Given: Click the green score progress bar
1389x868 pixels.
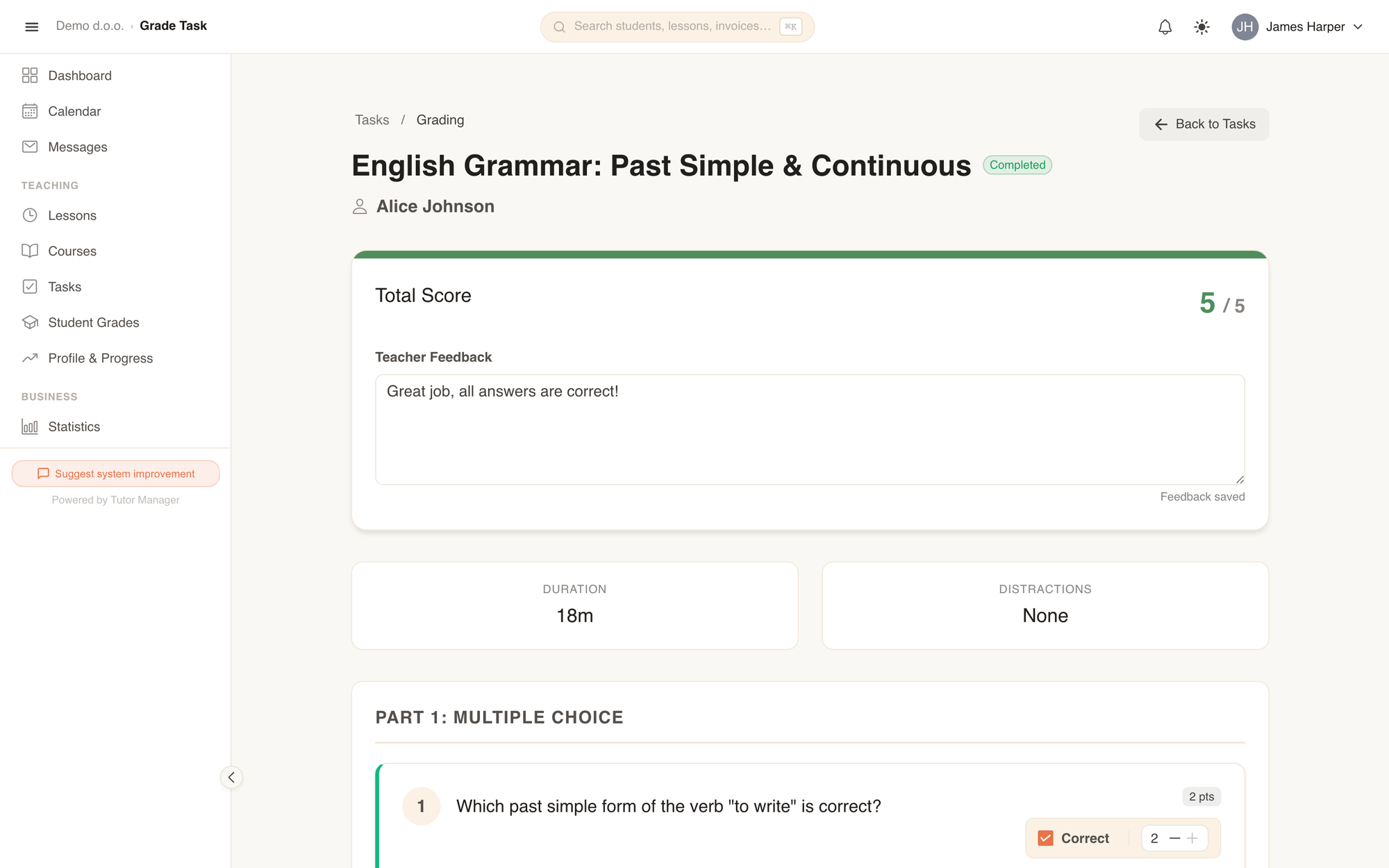Looking at the screenshot, I should (810, 255).
